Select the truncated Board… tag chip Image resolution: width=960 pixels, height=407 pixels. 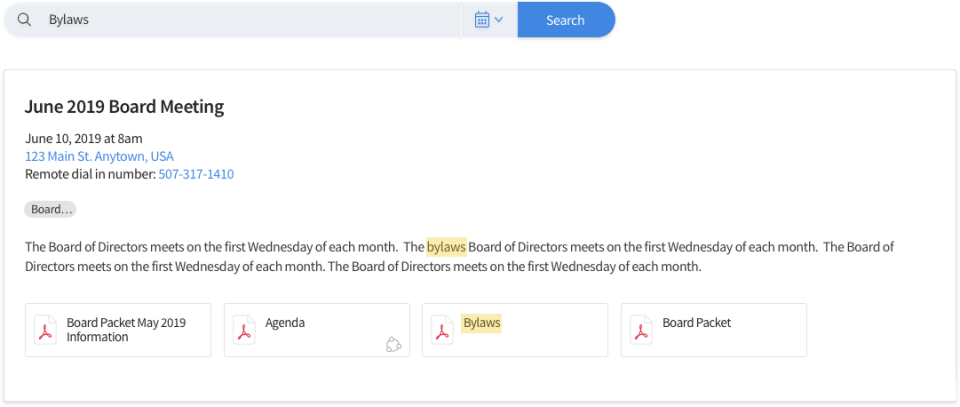pos(50,210)
